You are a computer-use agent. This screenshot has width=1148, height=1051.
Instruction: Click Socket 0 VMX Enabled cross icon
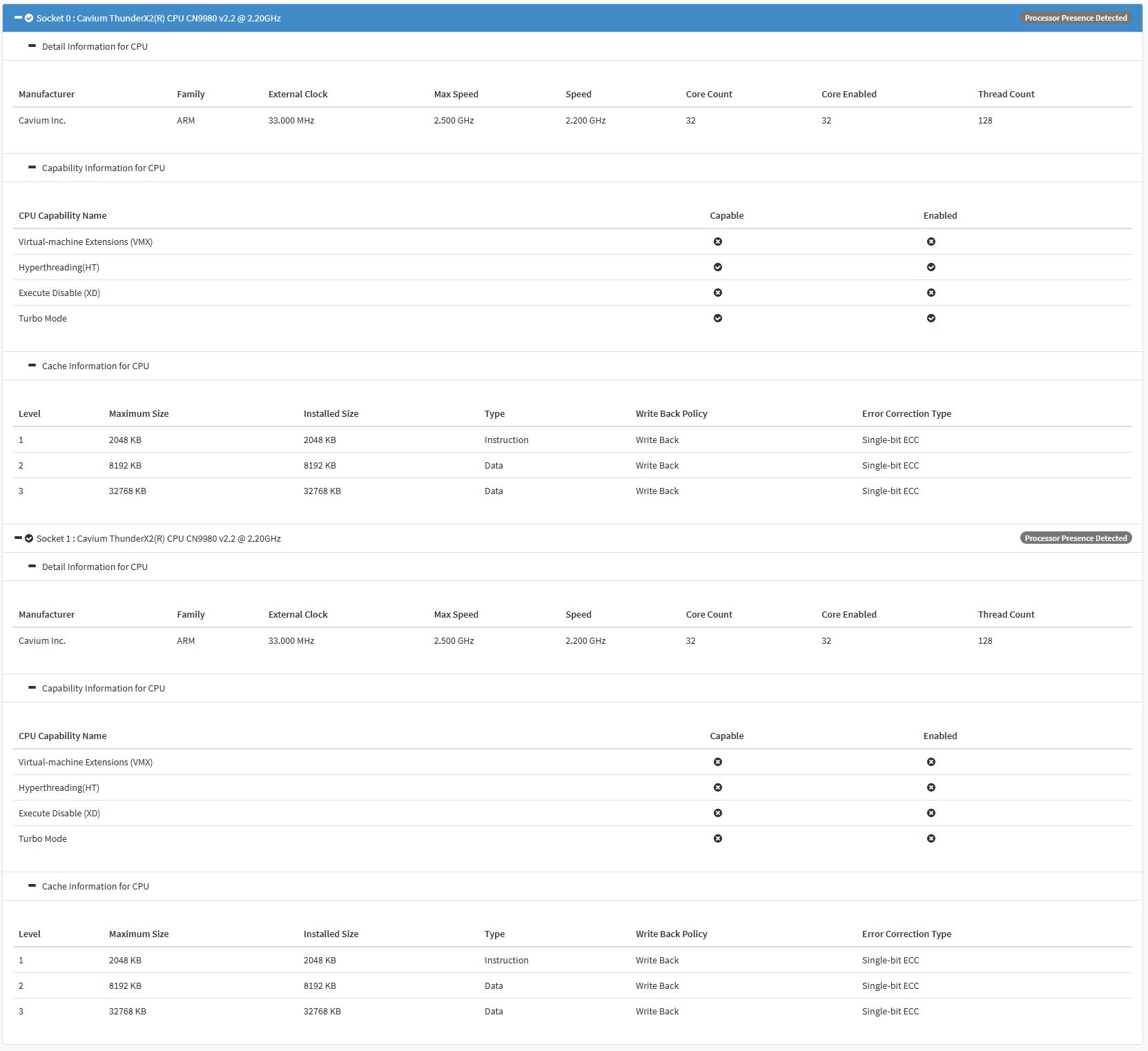click(931, 242)
